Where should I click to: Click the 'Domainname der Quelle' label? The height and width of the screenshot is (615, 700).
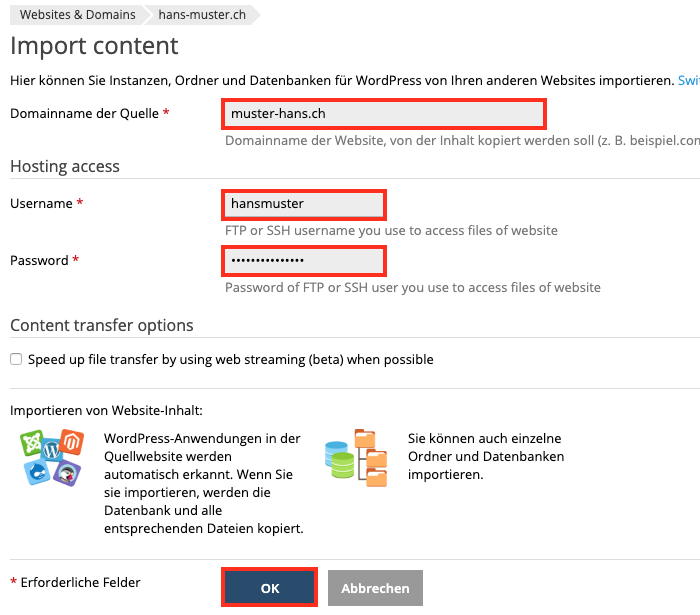(84, 114)
